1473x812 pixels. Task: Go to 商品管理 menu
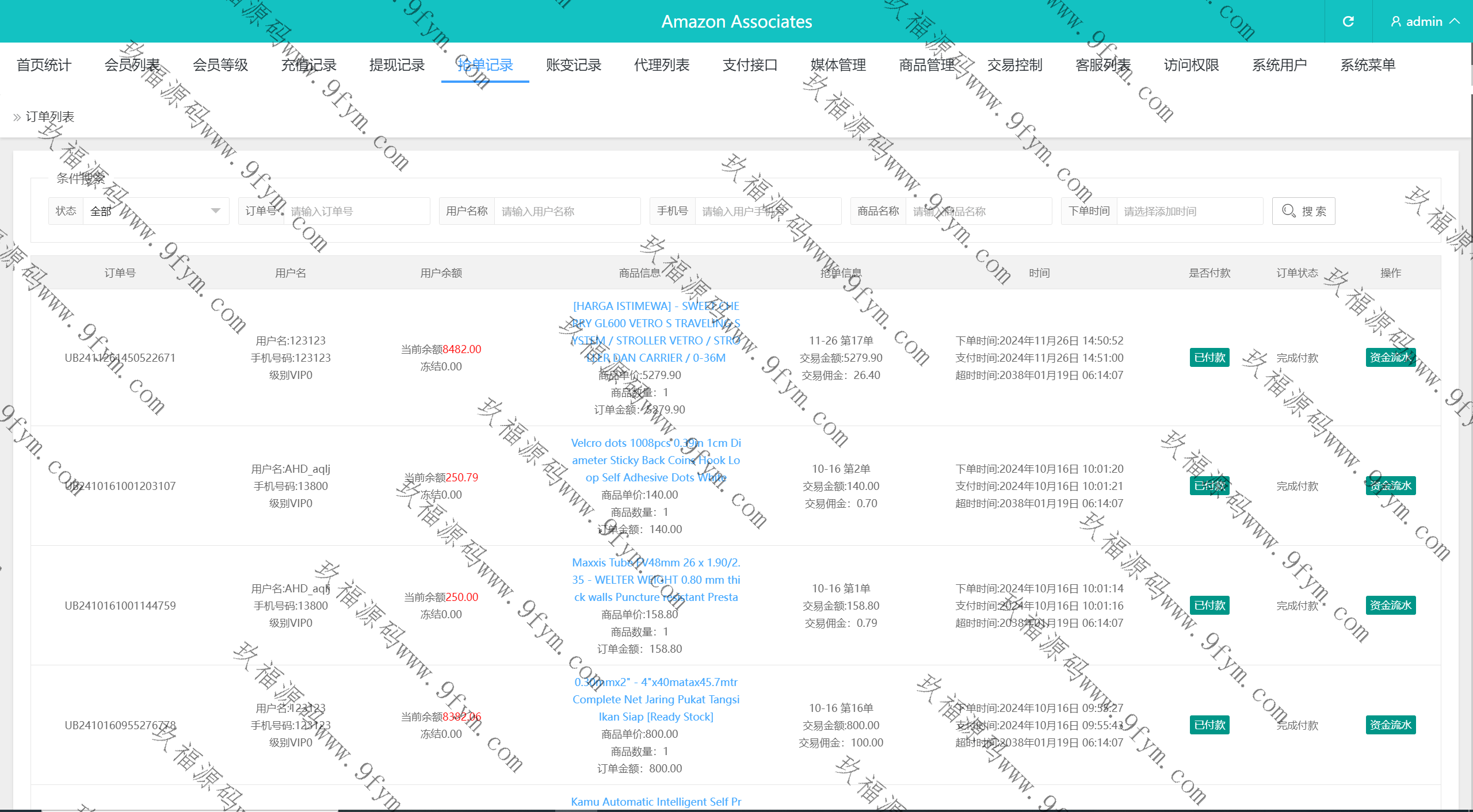pyautogui.click(x=926, y=65)
